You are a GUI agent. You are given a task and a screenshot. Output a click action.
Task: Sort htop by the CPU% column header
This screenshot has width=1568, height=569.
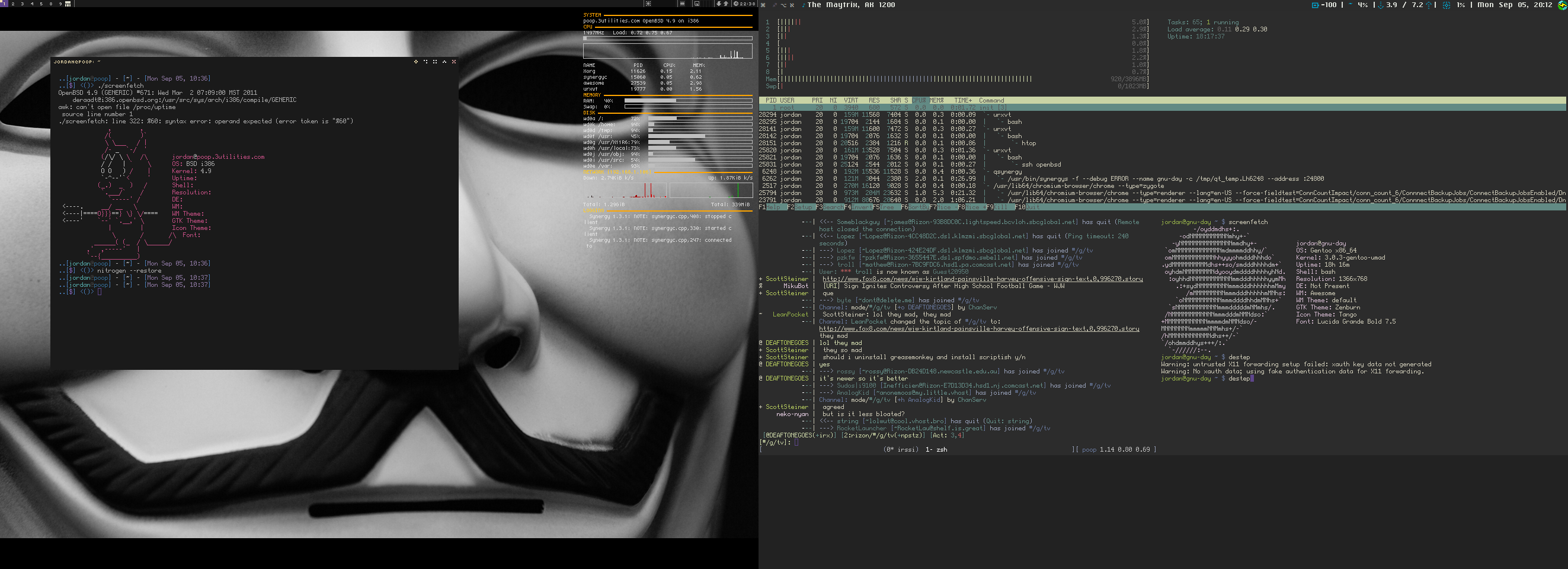[x=919, y=100]
